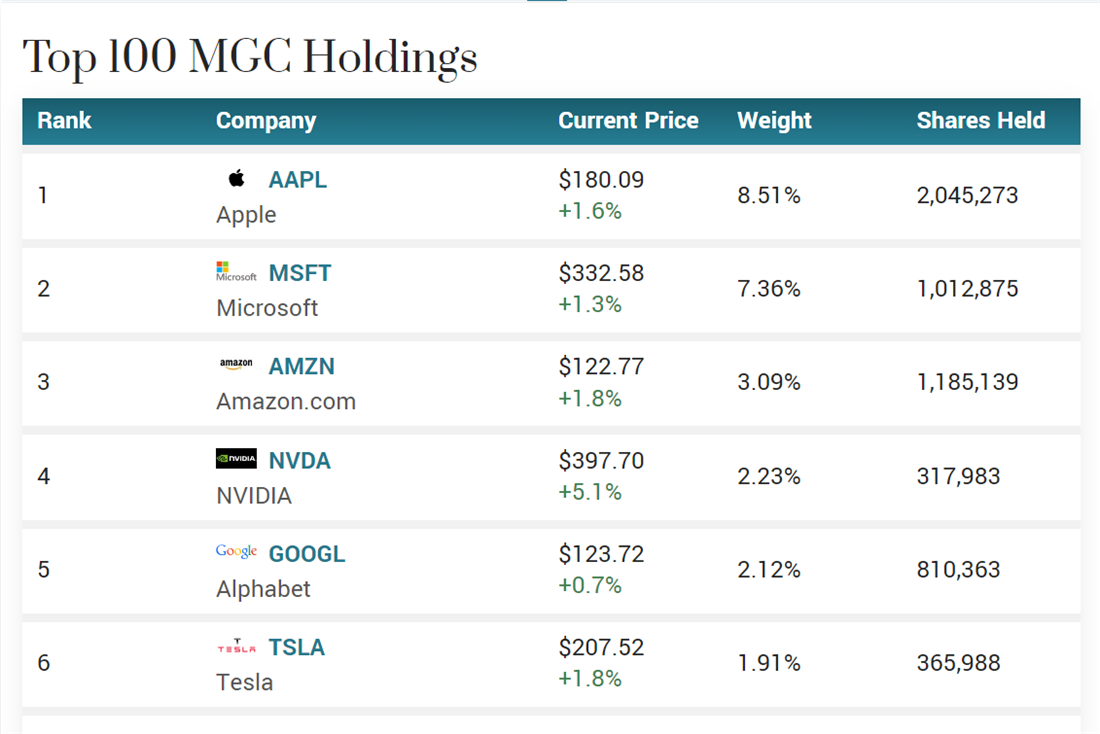Click the Microsoft logo icon
The height and width of the screenshot is (734, 1100).
pyautogui.click(x=236, y=272)
